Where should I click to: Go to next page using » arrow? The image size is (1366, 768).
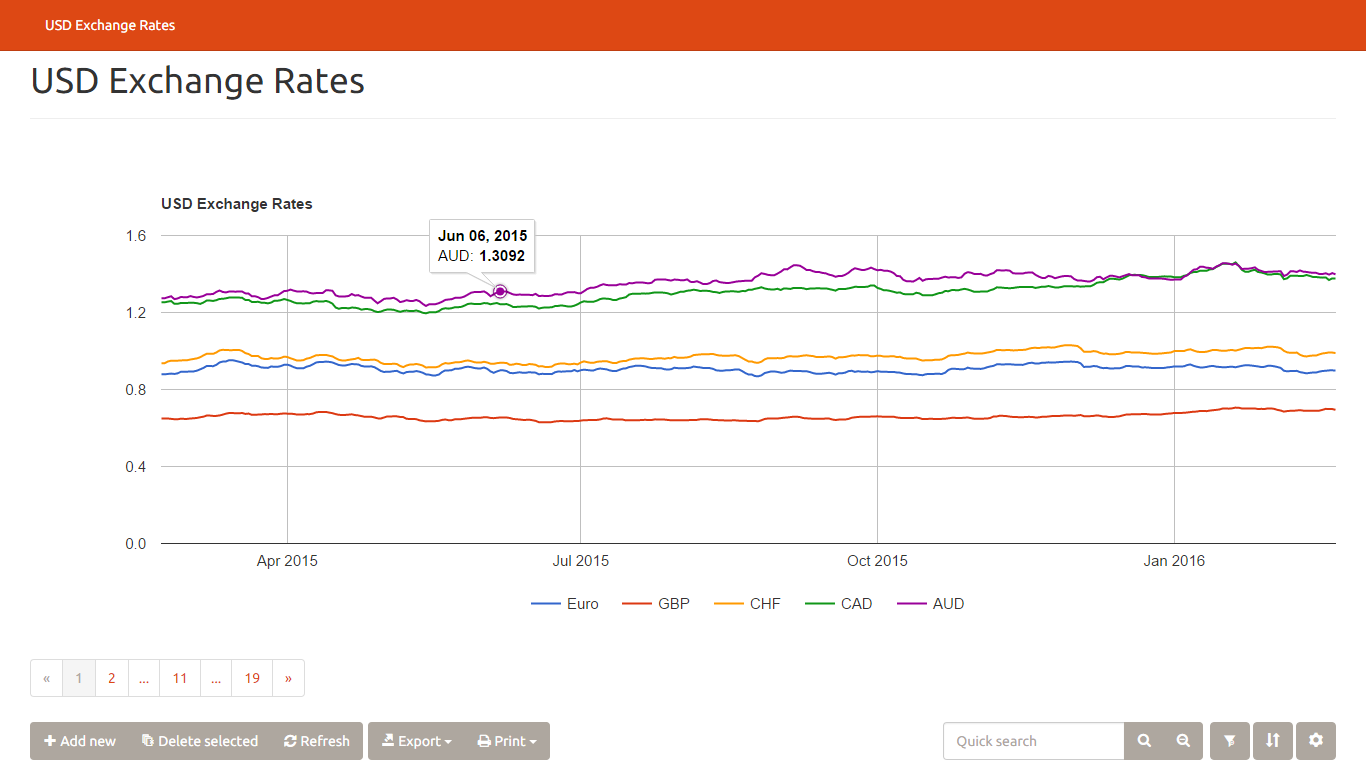click(288, 678)
